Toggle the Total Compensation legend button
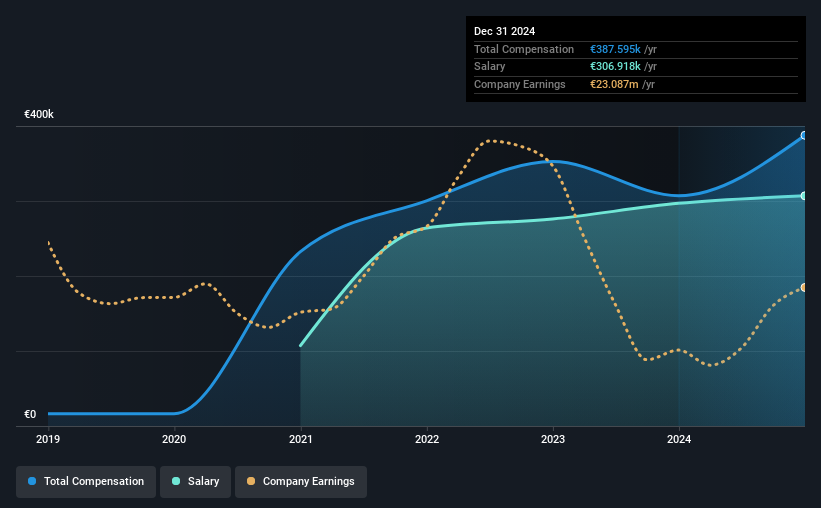 pyautogui.click(x=86, y=481)
